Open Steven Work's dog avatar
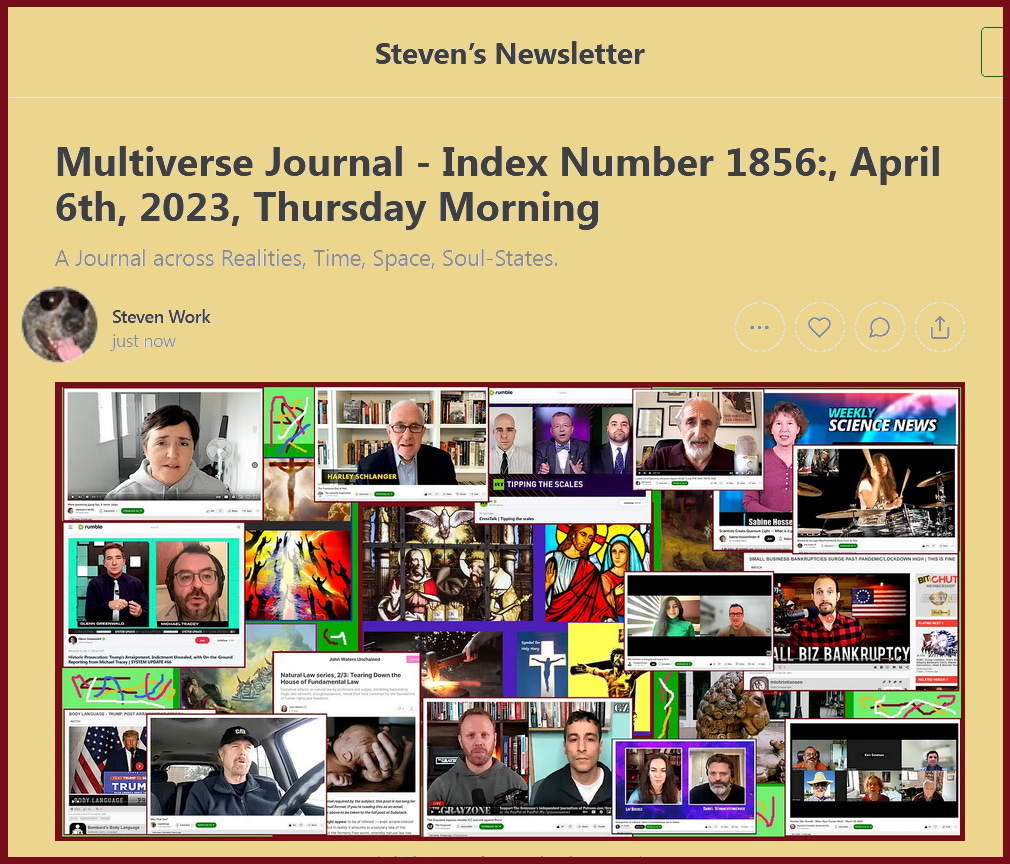Image resolution: width=1010 pixels, height=864 pixels. (59, 324)
